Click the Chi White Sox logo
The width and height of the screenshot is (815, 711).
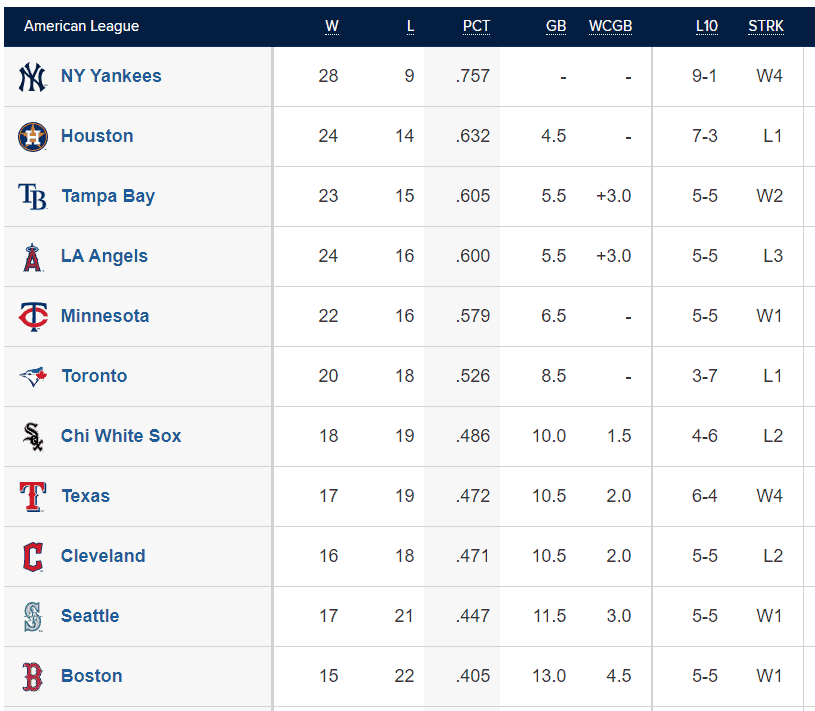coord(33,437)
